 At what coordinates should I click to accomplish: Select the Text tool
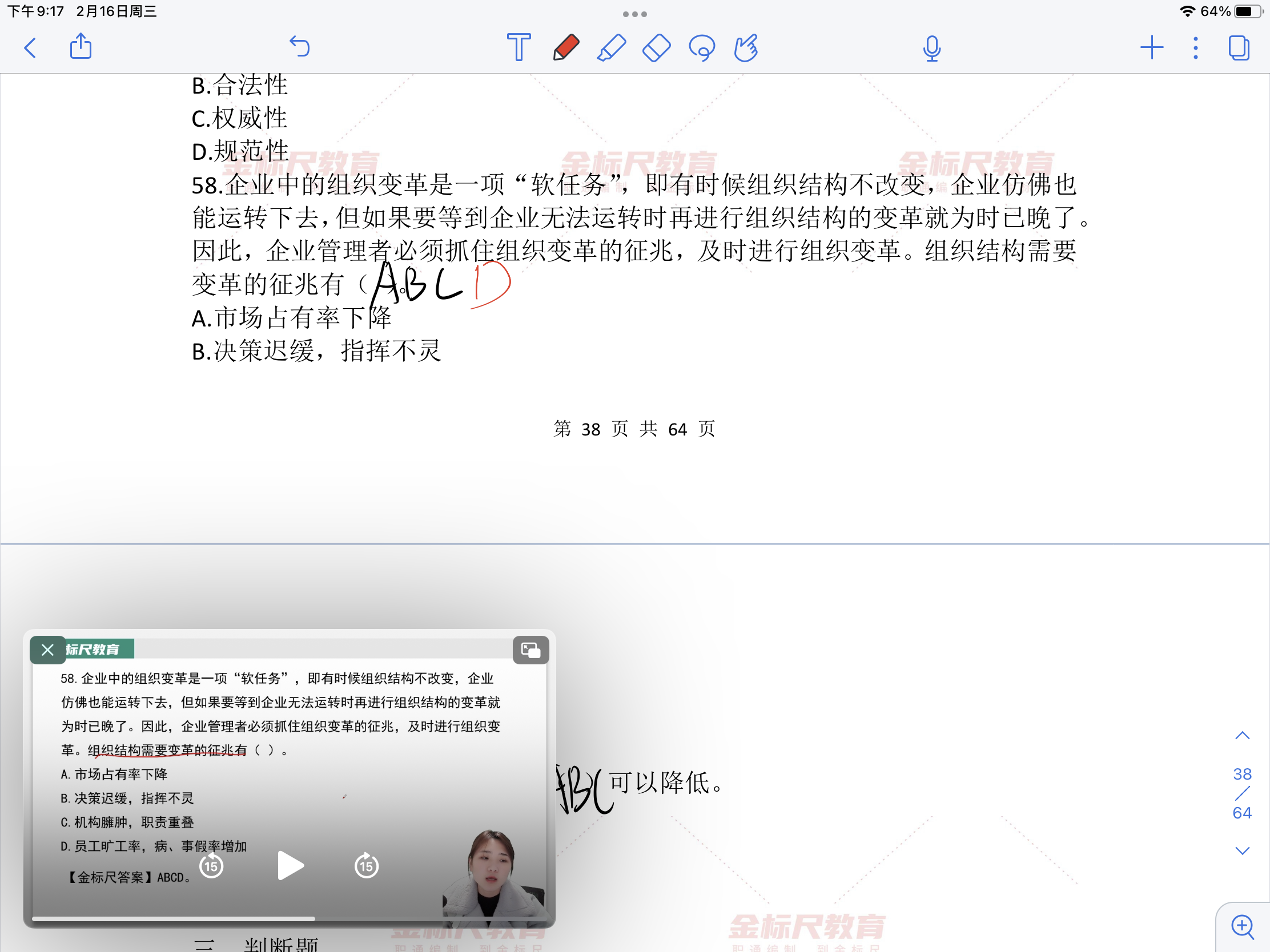[x=519, y=47]
